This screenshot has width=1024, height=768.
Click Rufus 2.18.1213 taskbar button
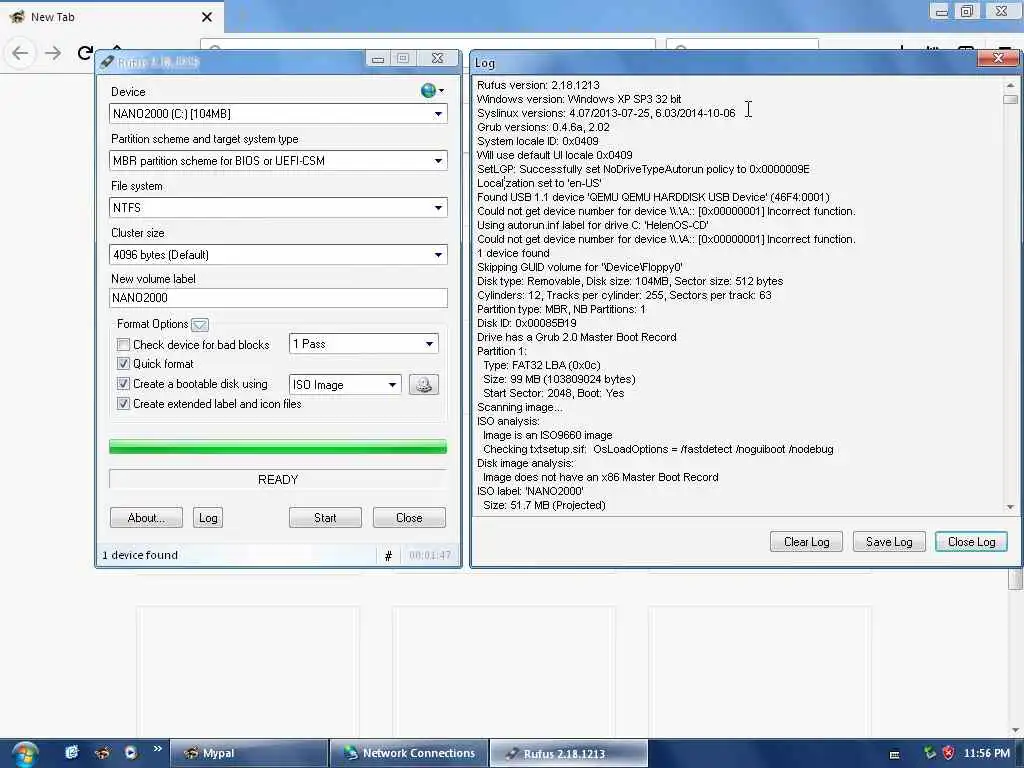[569, 754]
